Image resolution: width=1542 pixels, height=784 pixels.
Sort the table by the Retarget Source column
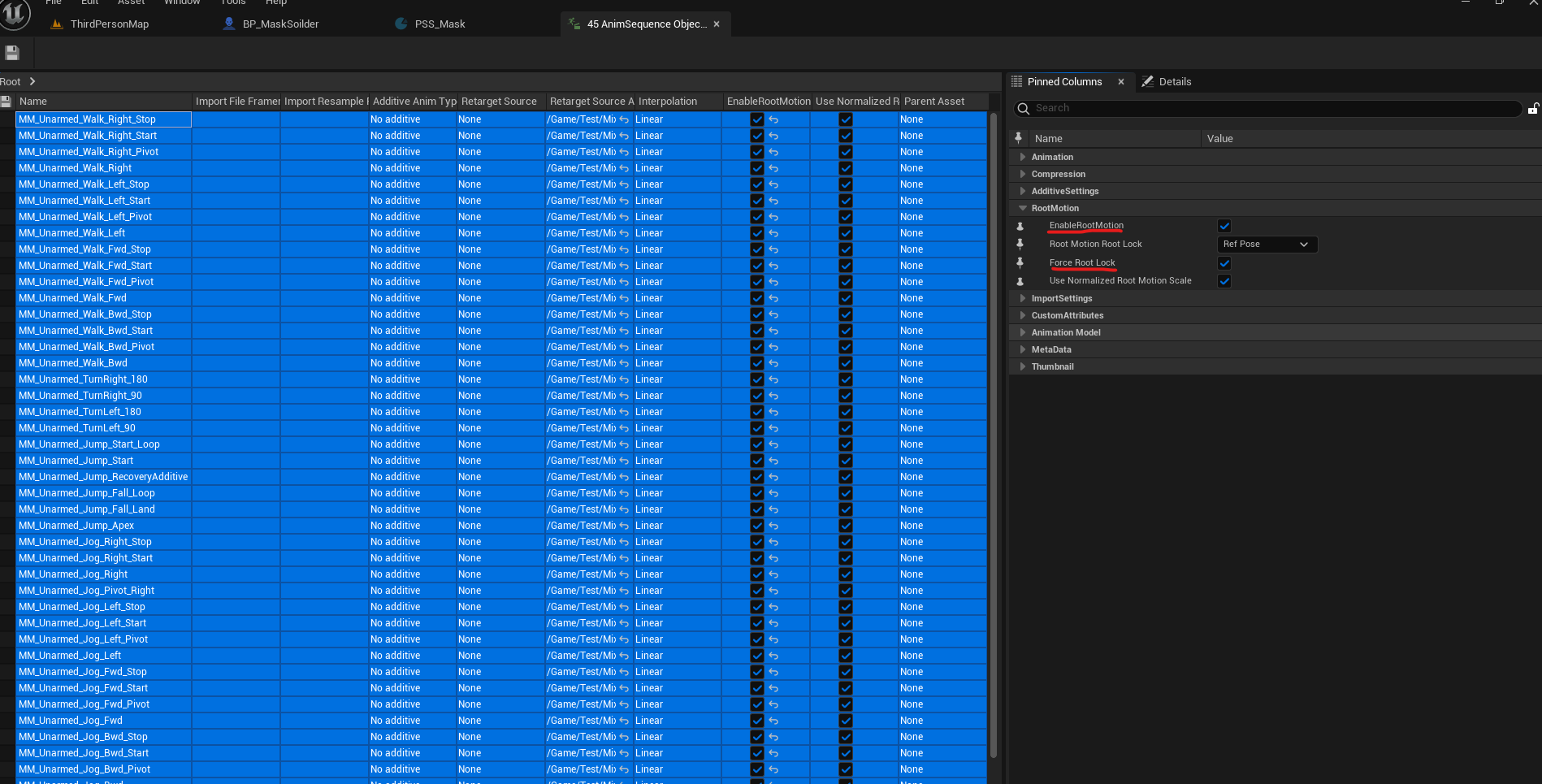point(500,102)
